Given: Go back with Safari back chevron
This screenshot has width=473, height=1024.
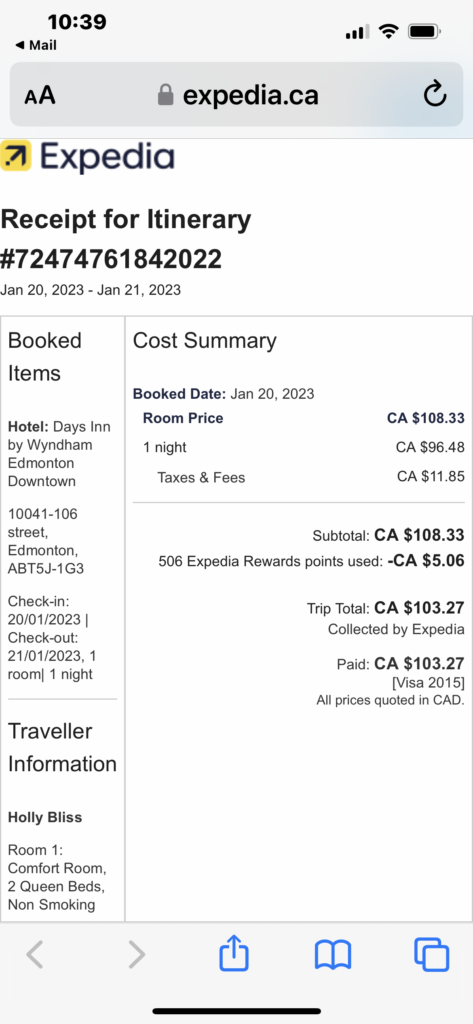Looking at the screenshot, I should point(35,954).
